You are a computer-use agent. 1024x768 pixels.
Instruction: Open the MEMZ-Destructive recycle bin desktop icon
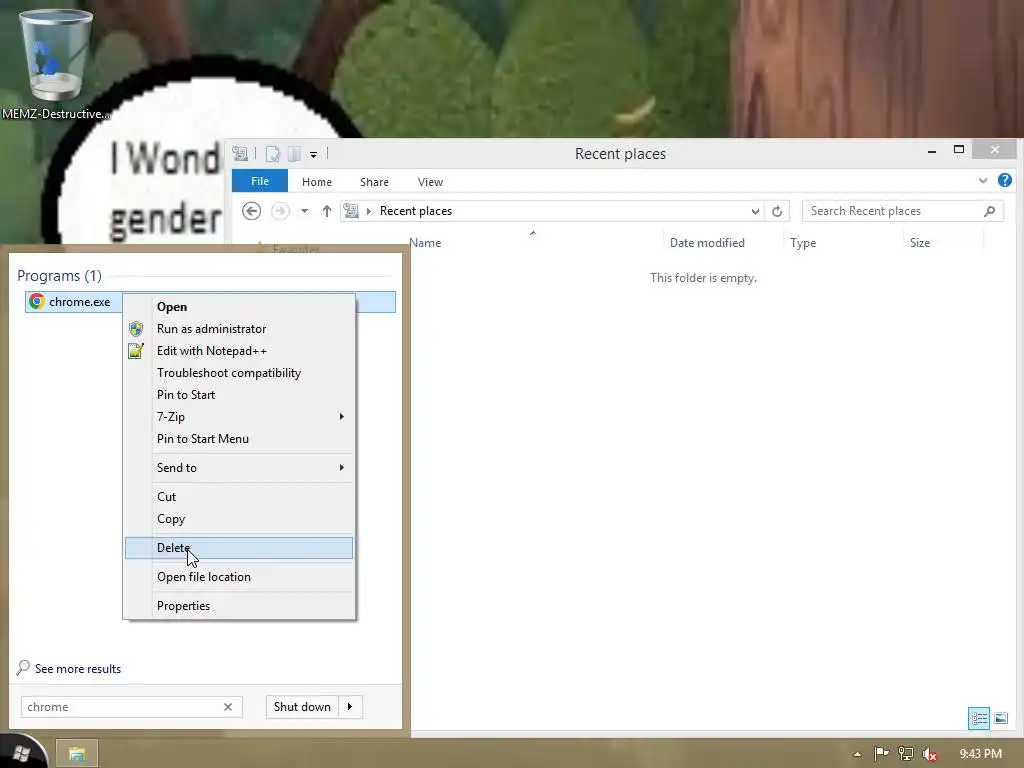point(56,64)
